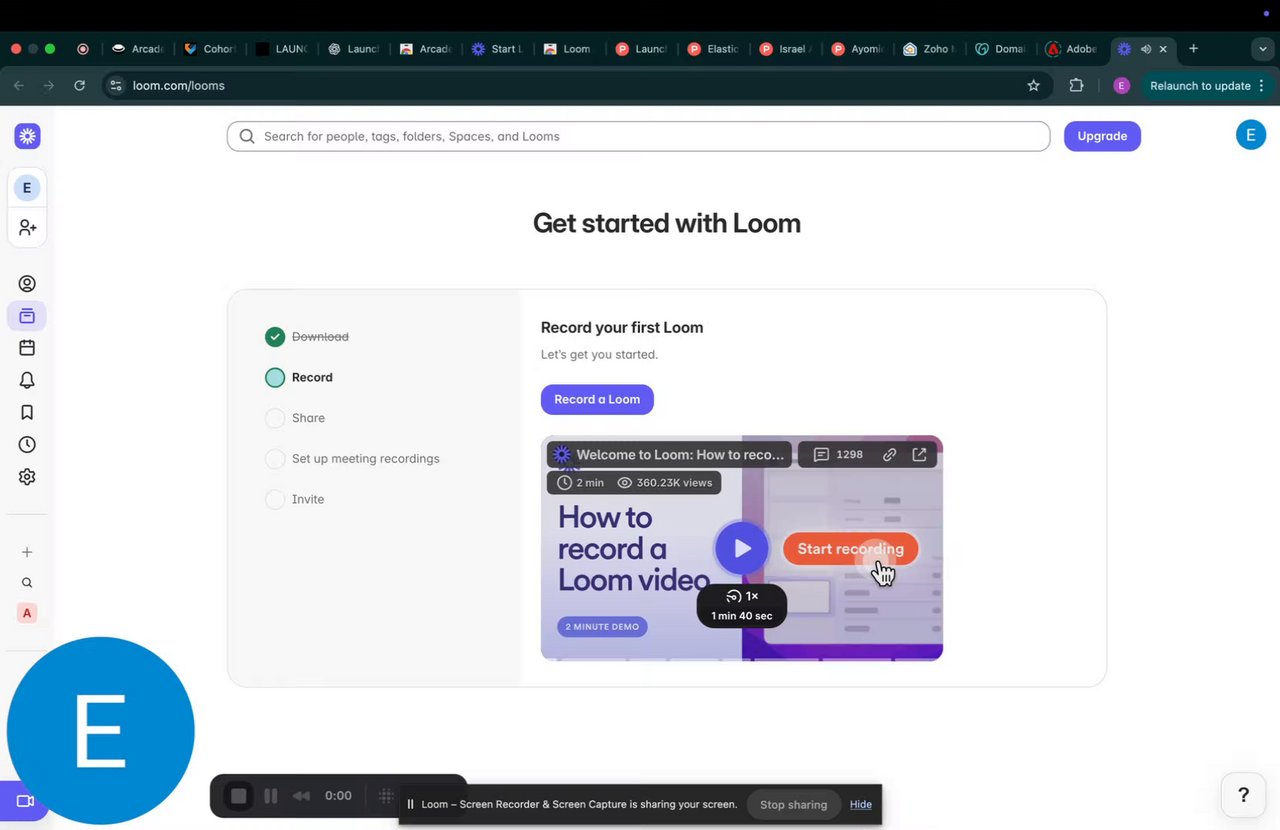
Task: Open a new browser tab
Action: click(1193, 49)
